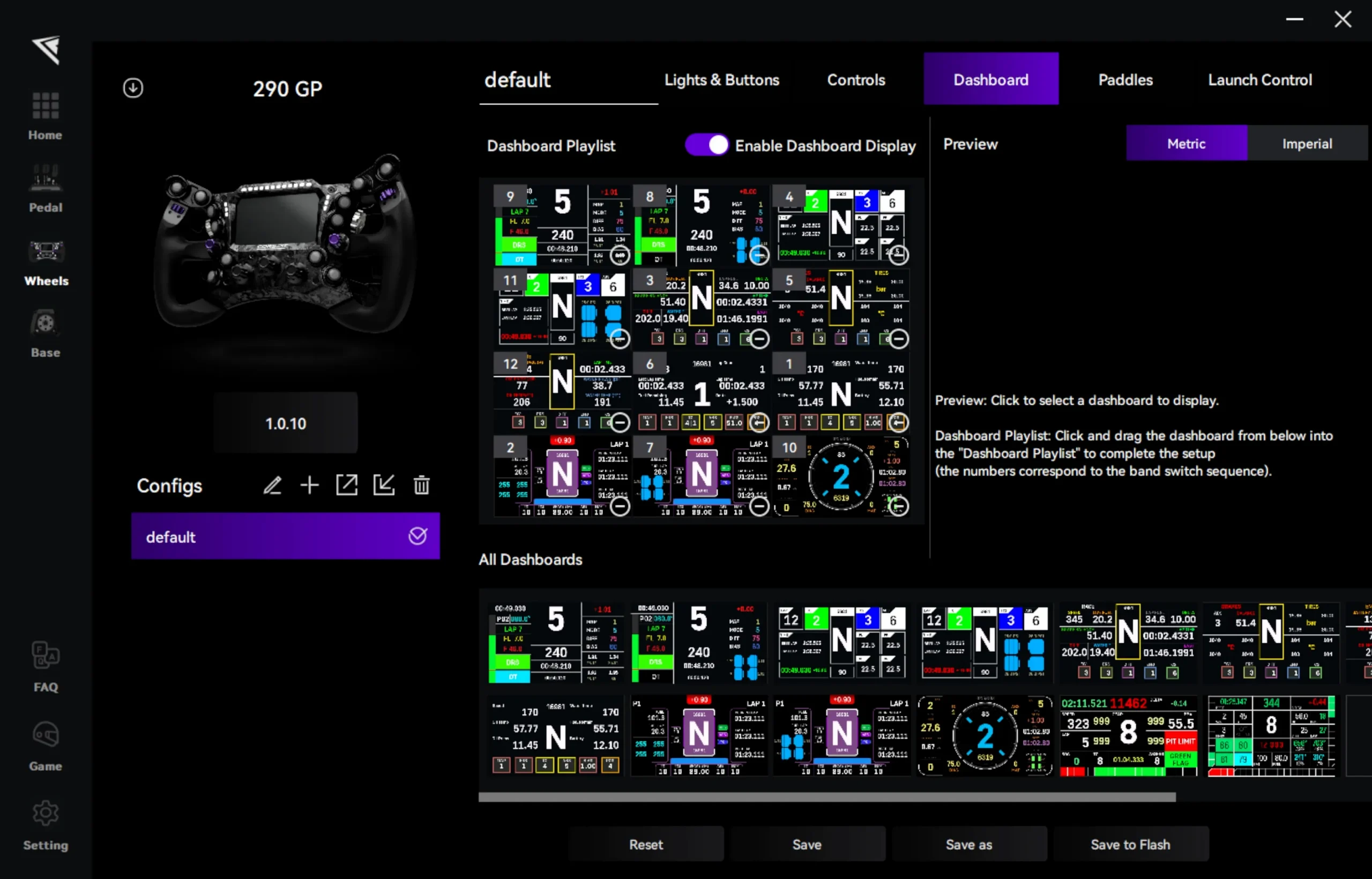
Task: Select Metric units option
Action: click(x=1186, y=143)
